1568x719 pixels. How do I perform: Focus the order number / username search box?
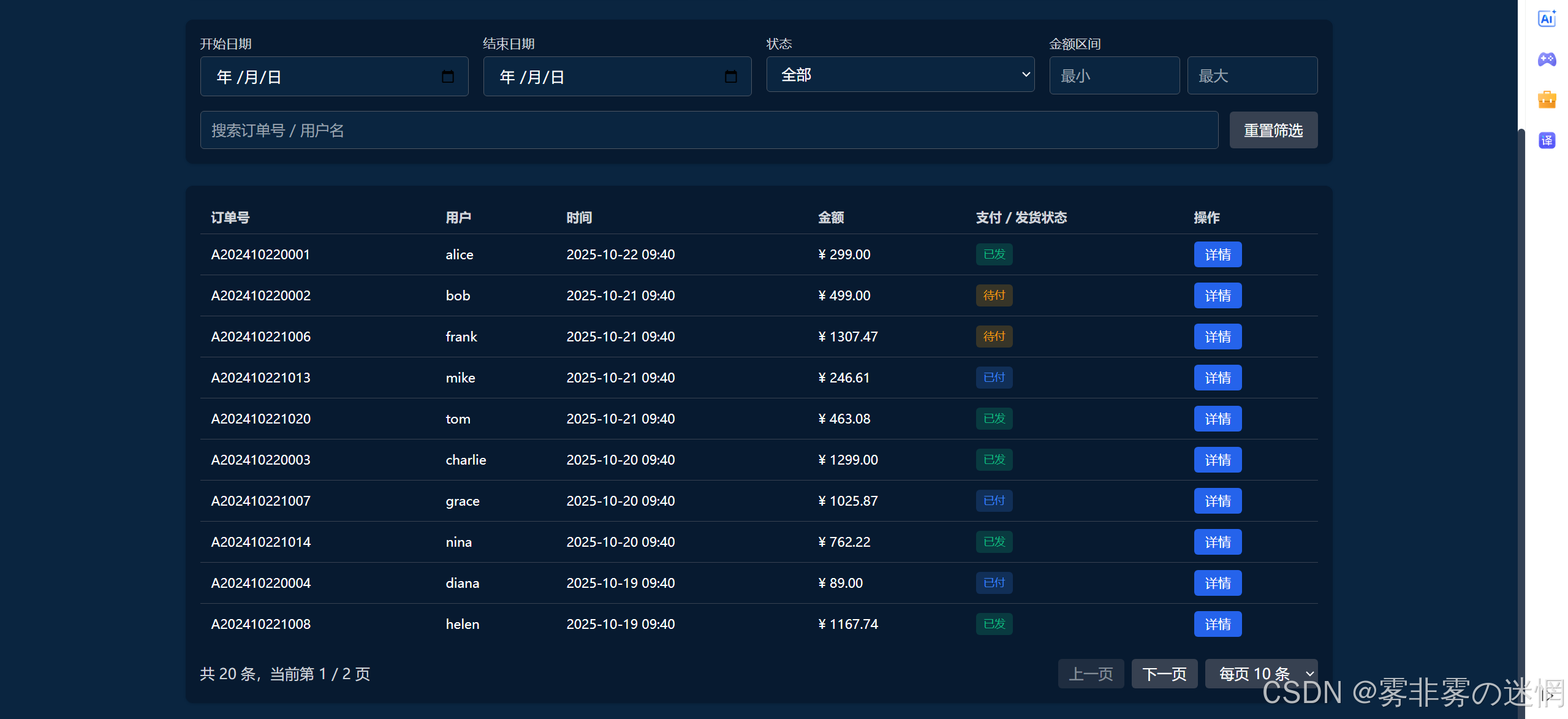[x=708, y=130]
